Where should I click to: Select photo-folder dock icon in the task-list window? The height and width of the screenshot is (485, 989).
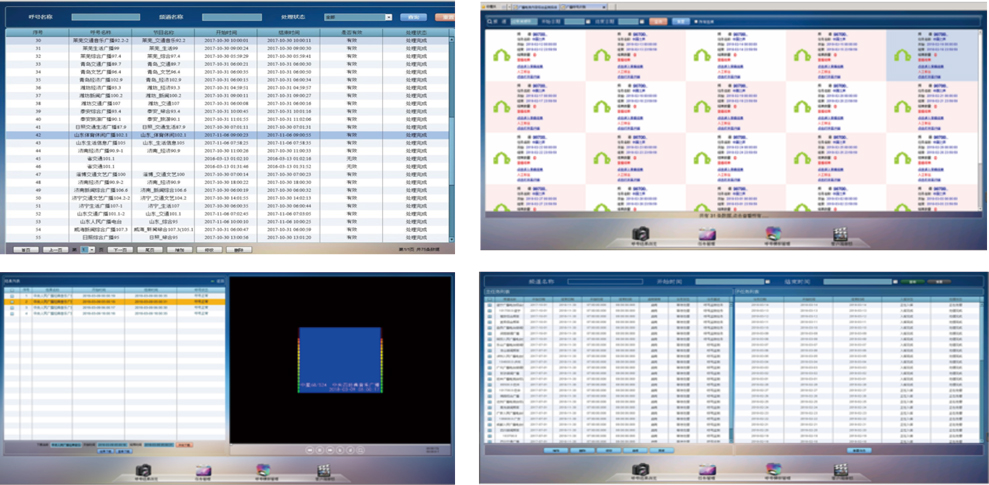pos(707,470)
